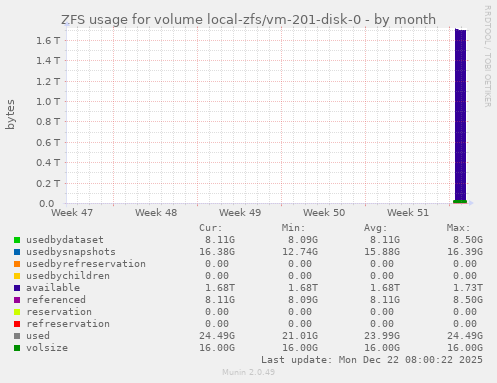Click the 1.0 T y-axis label

click(48, 102)
